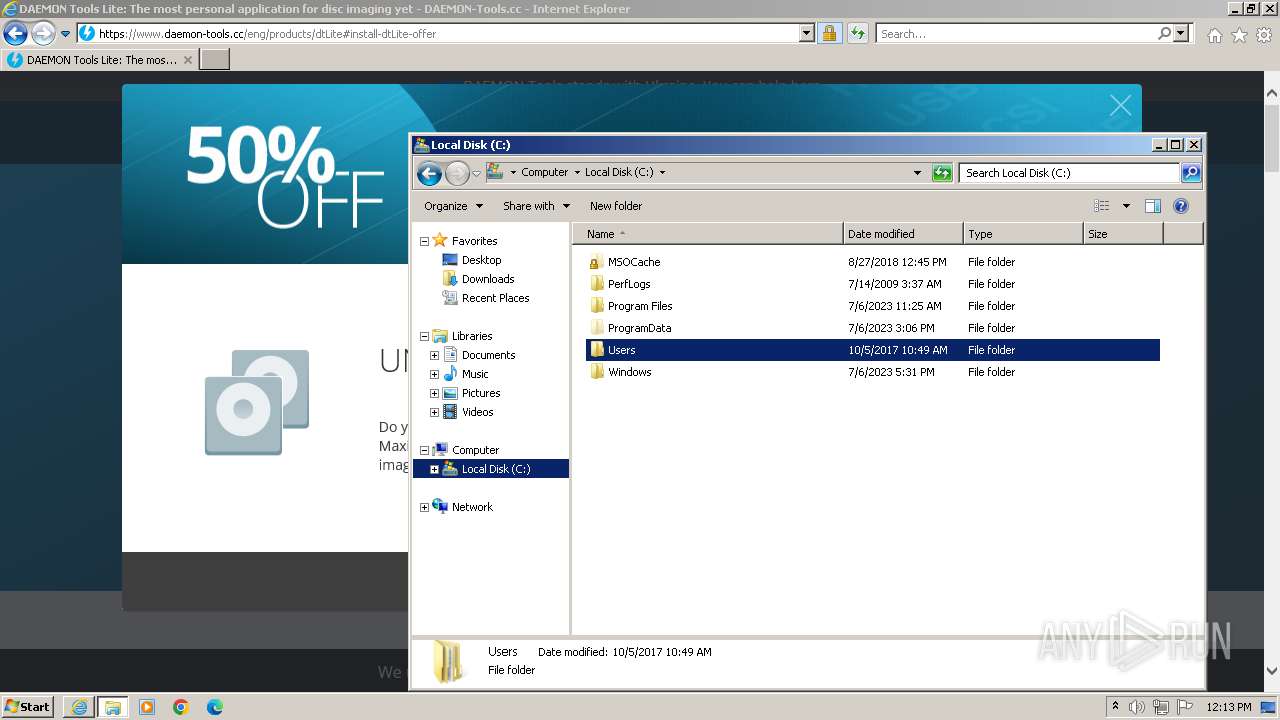Screen dimensions: 1280x720
Task: Sort by the Type column header
Action: click(x=1023, y=234)
